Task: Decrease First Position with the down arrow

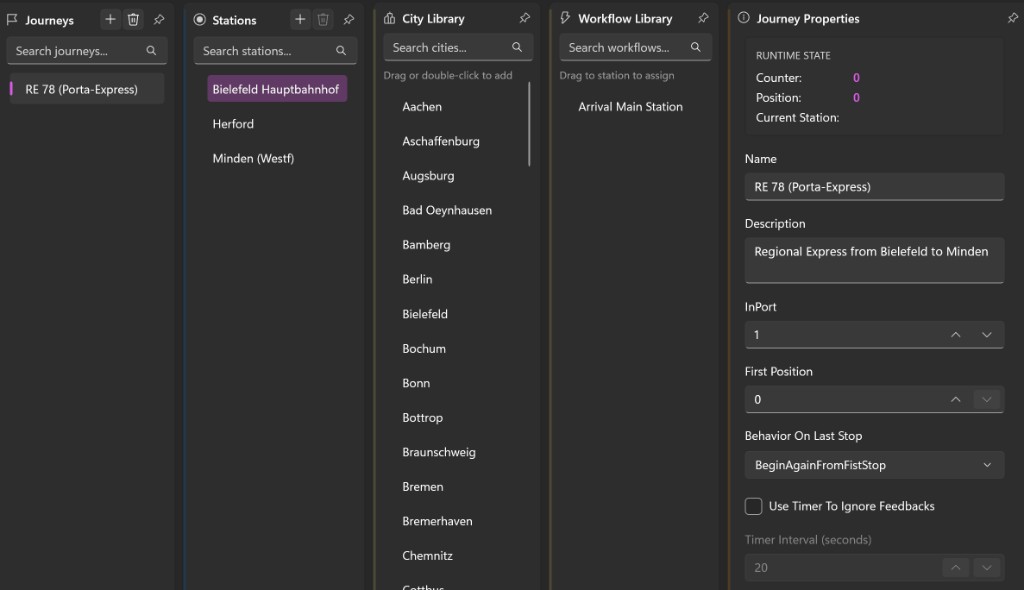Action: (x=986, y=399)
